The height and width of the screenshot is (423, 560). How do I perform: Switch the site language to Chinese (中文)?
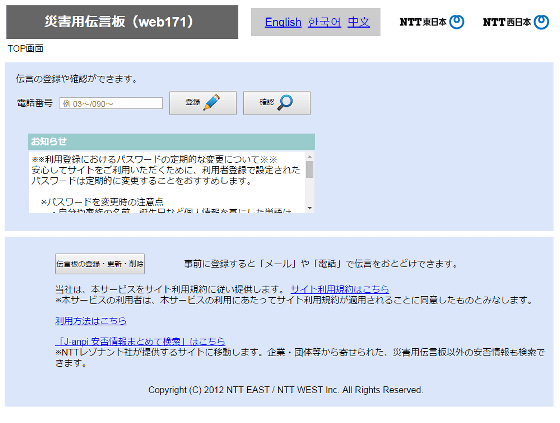(359, 23)
